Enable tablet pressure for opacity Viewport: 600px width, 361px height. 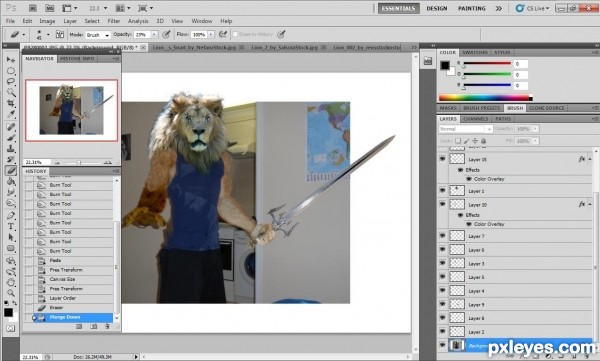(x=166, y=34)
